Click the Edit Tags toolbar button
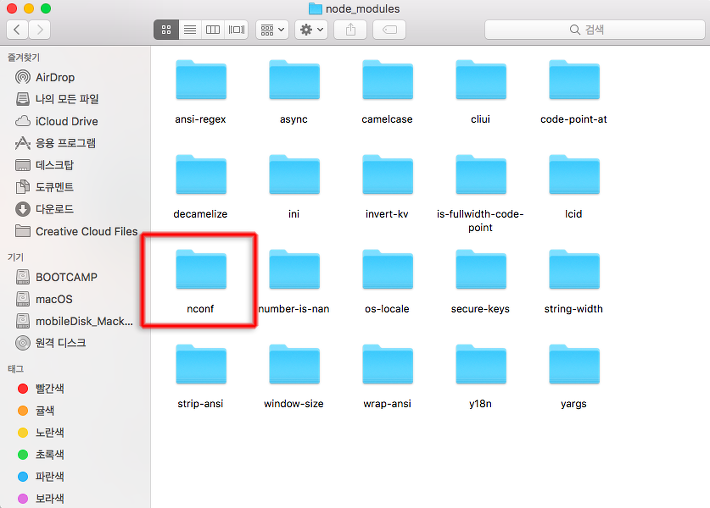This screenshot has width=710, height=508. tap(389, 30)
